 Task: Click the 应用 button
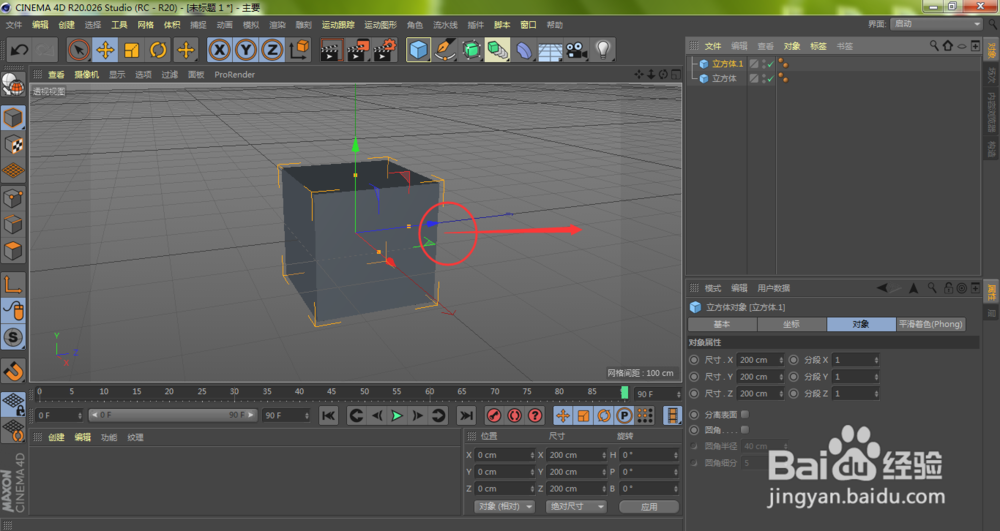pyautogui.click(x=649, y=507)
